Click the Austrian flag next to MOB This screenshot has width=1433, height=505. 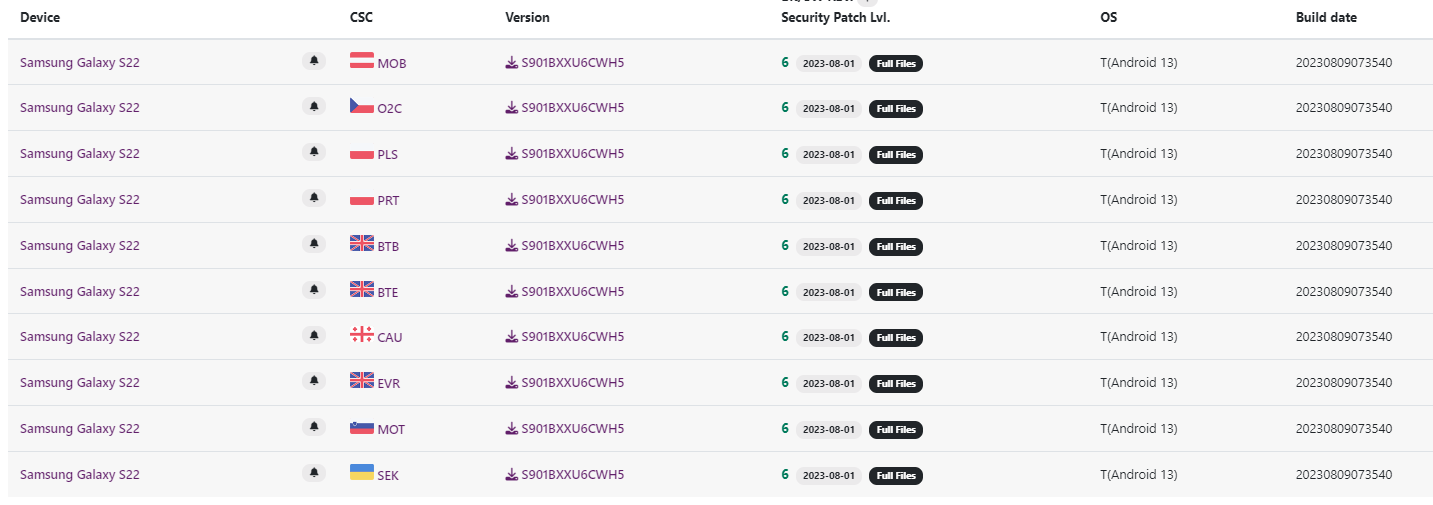(x=361, y=61)
